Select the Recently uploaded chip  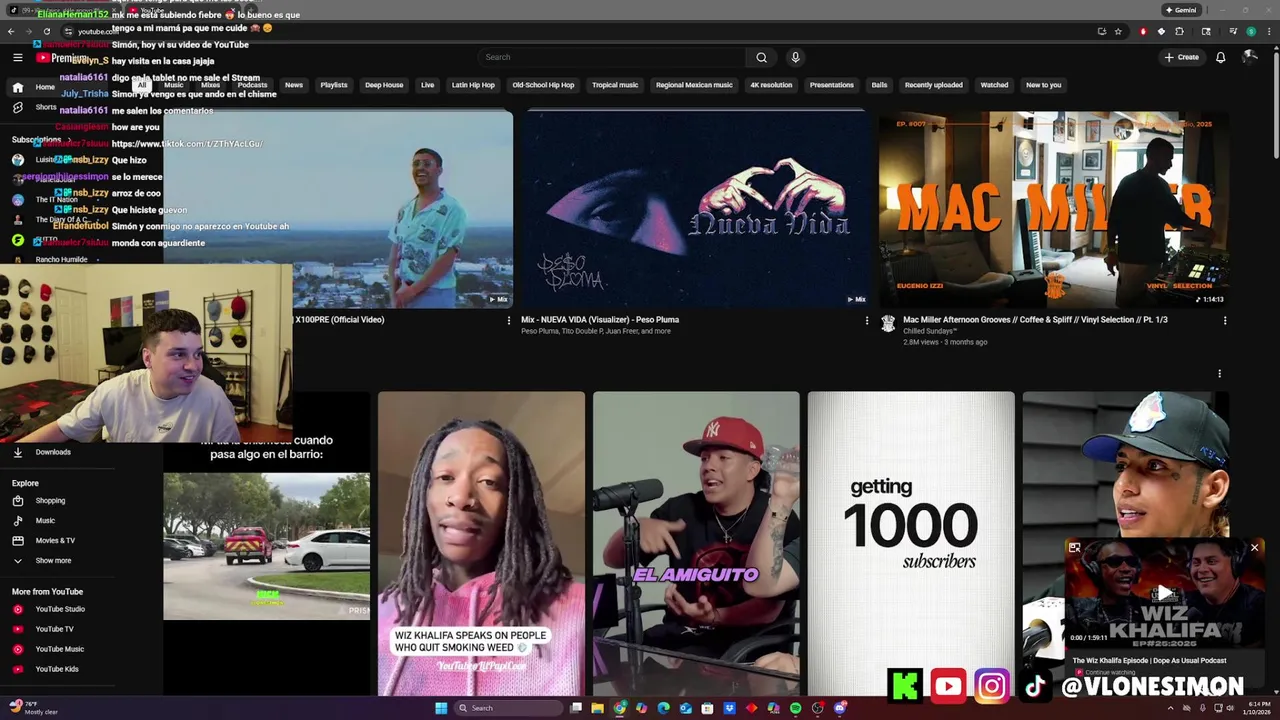tap(933, 85)
